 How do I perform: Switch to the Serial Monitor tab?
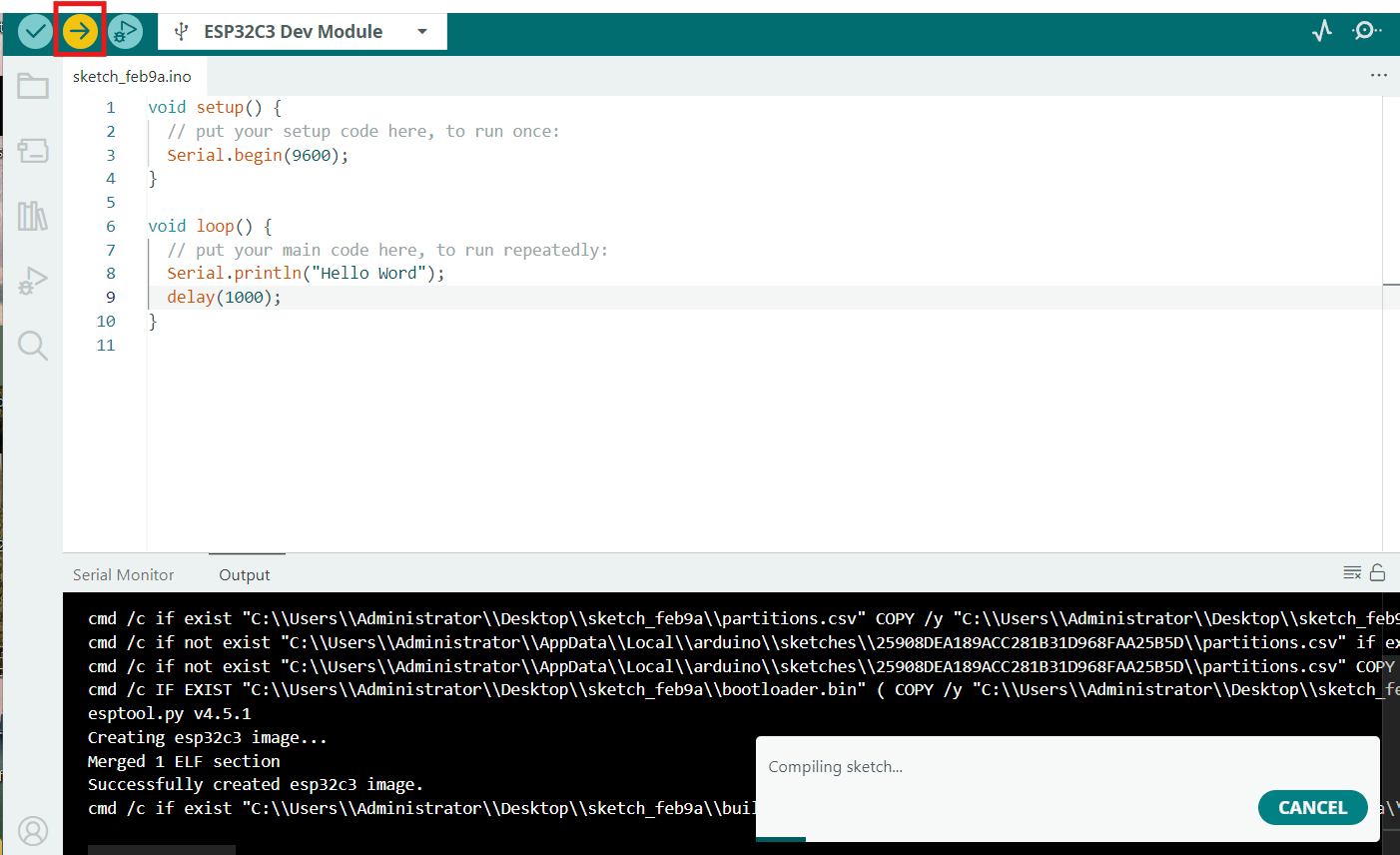click(x=123, y=575)
